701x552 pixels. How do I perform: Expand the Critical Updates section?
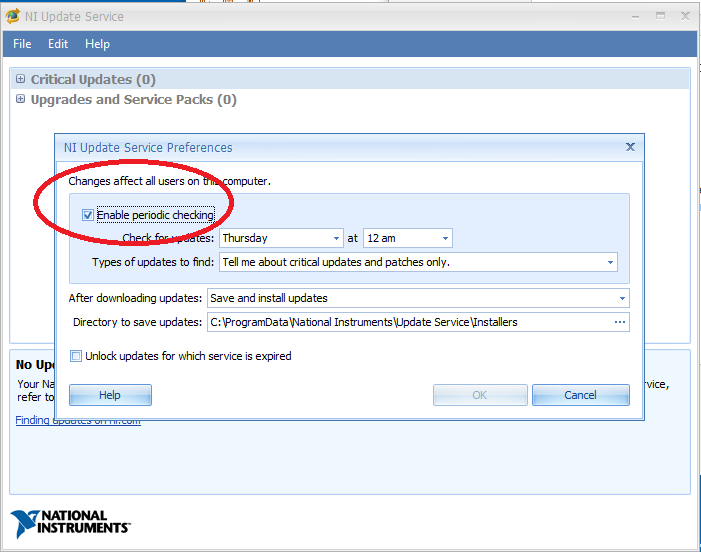pyautogui.click(x=20, y=79)
